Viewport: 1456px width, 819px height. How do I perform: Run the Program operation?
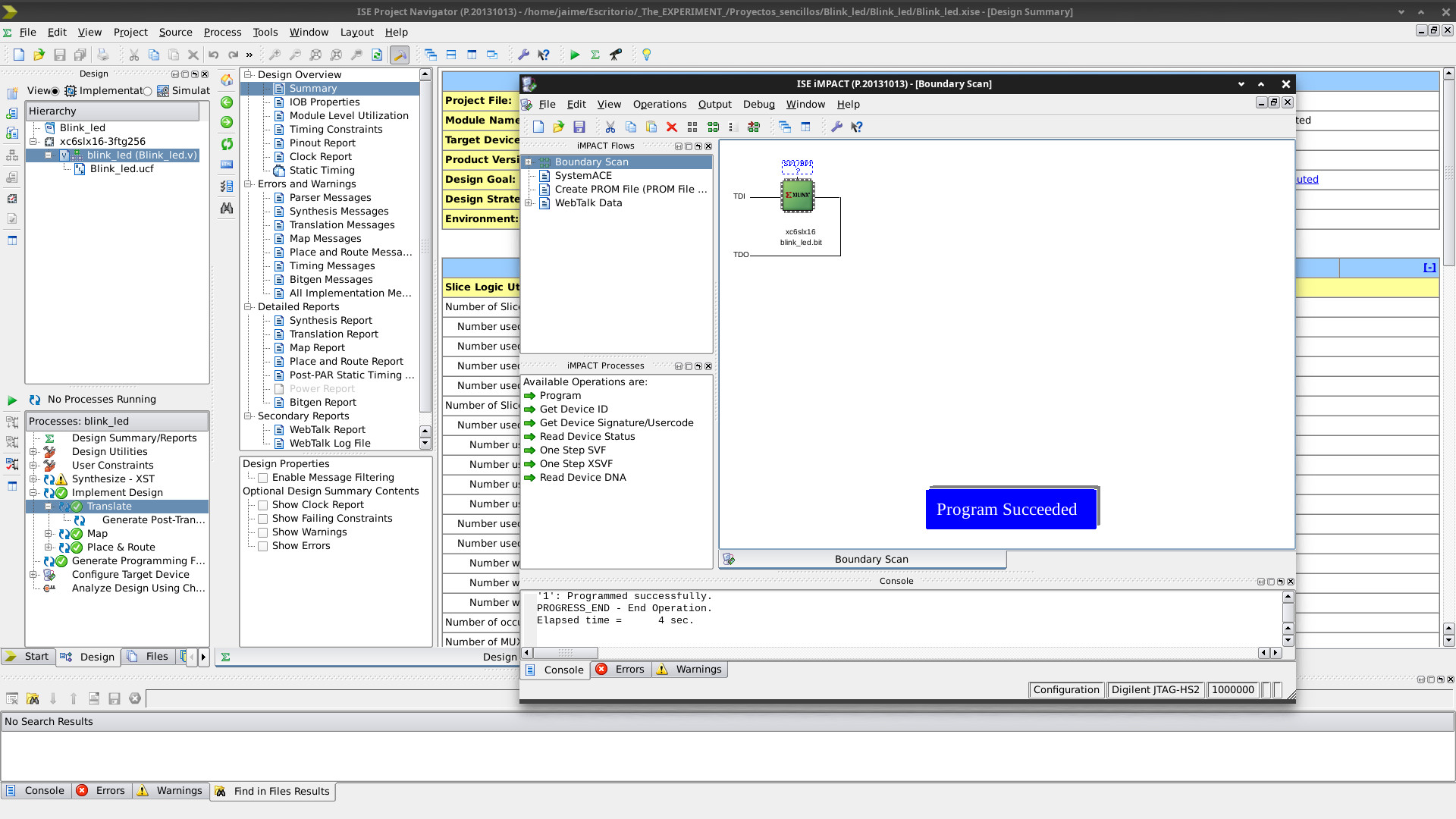(560, 396)
